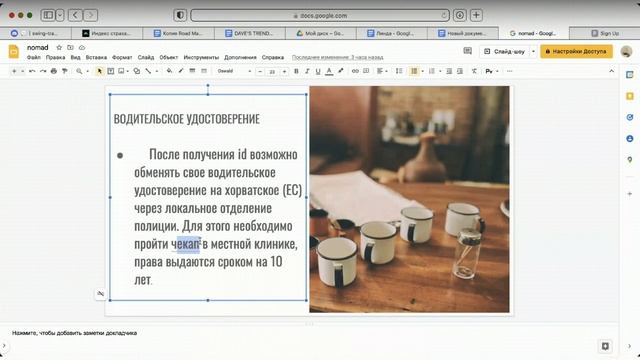Viewport: 640px width, 360px height.
Task: Toggle the numbered list
Action: pos(432,71)
